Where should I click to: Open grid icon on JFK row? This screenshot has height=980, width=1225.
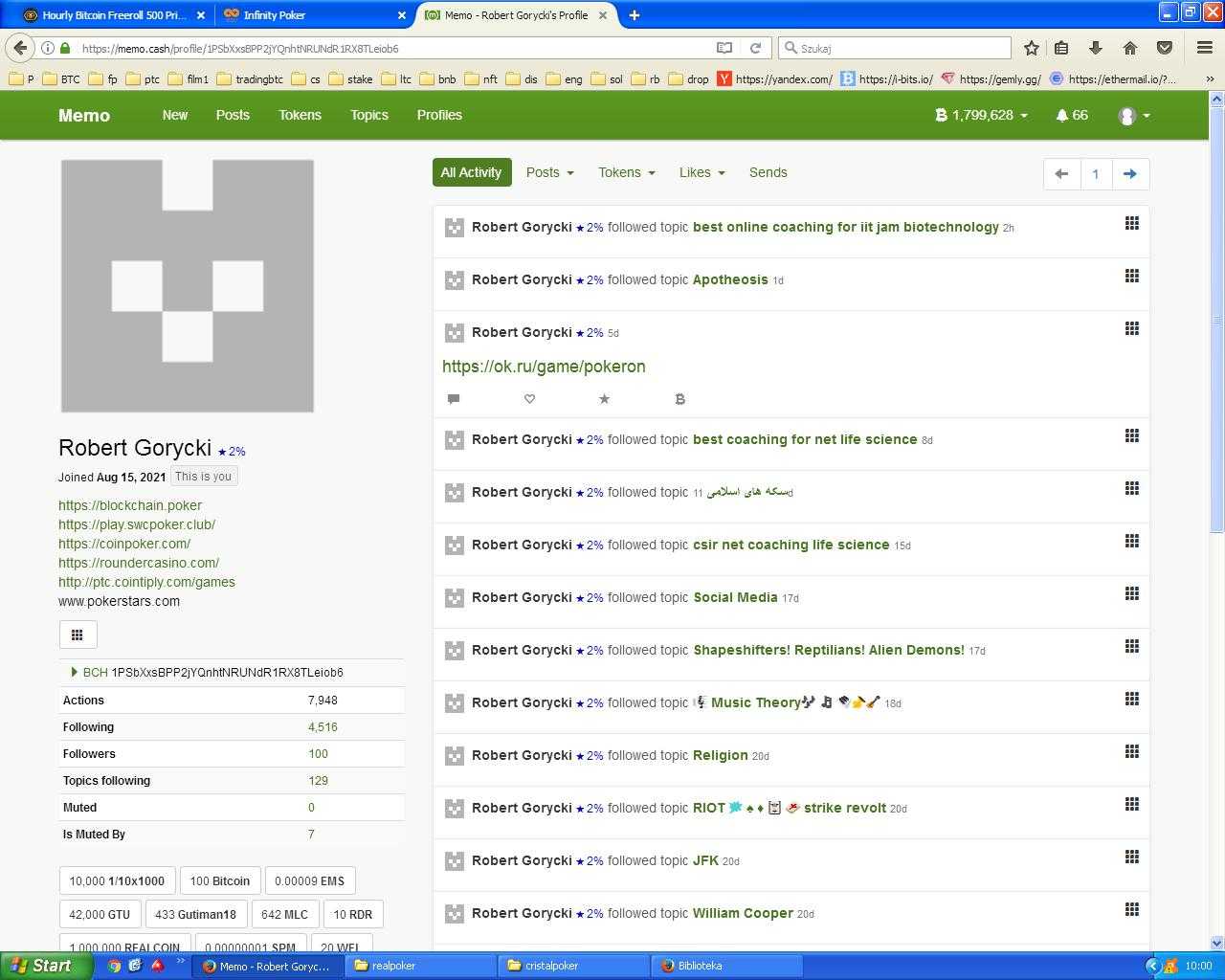point(1131,857)
